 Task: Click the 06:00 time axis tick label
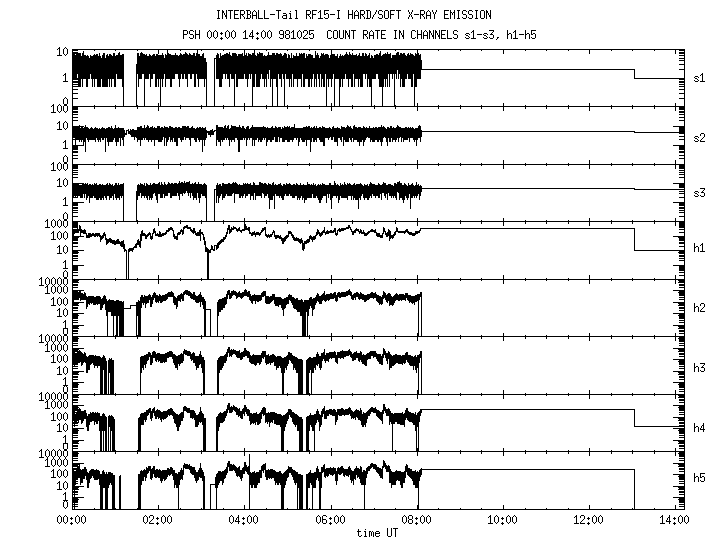coord(330,520)
